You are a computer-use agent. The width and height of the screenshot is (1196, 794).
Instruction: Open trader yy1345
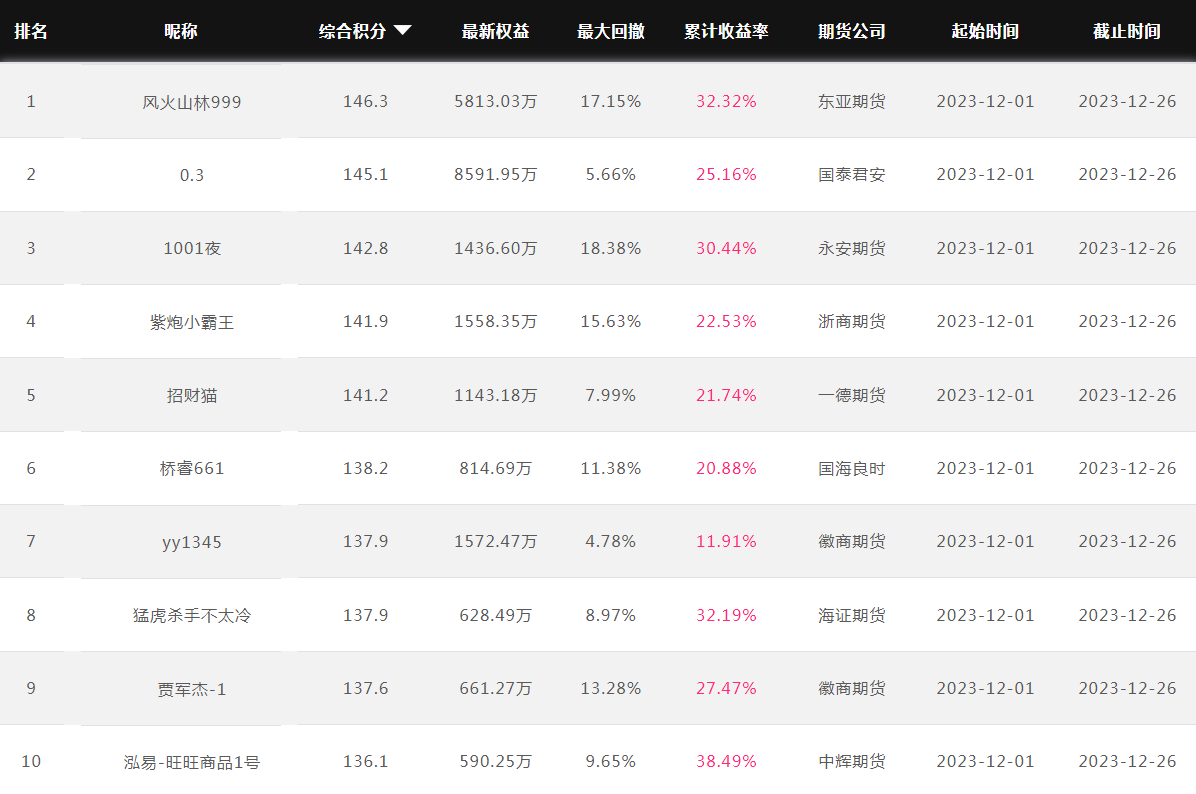191,542
